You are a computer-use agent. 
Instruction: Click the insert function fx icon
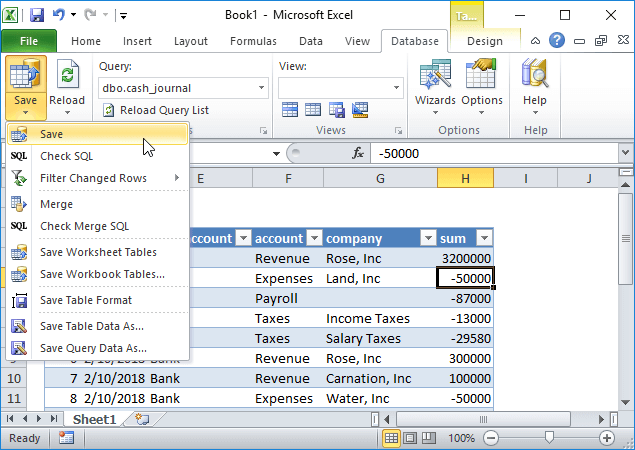click(358, 153)
